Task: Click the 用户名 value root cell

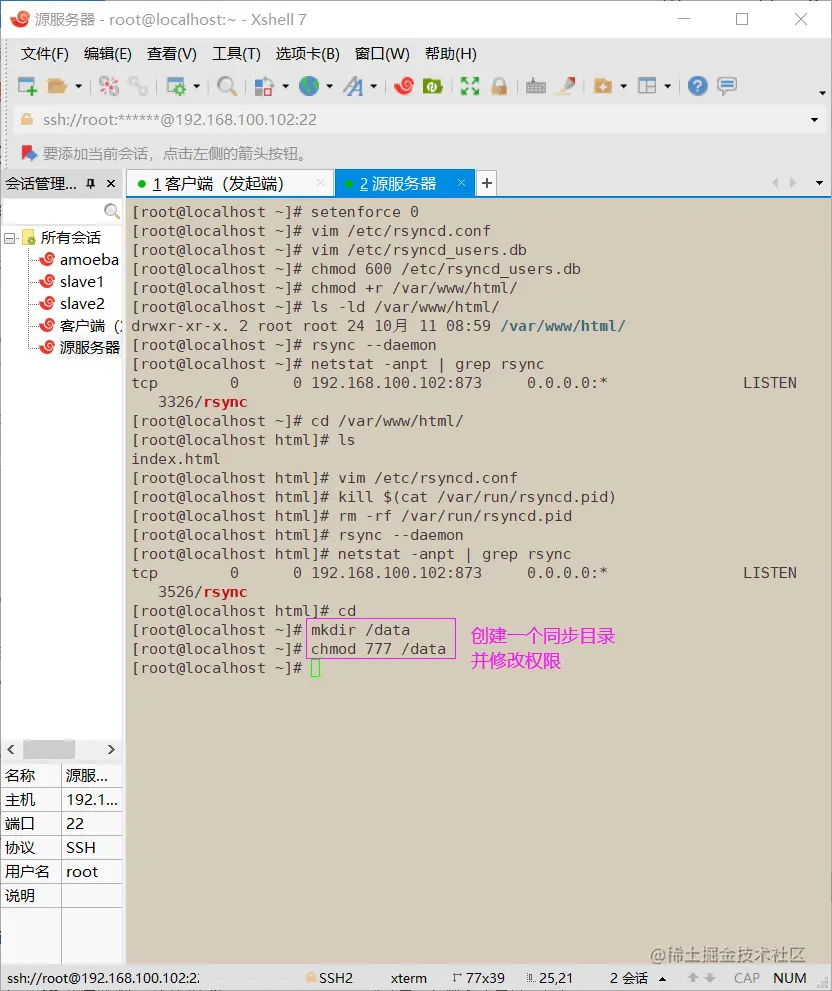Action: click(92, 872)
